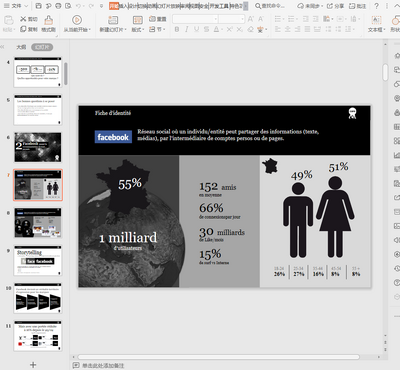This screenshot has width=400, height=370.
Task: Click the slide panel vertical scrollbar
Action: click(66, 74)
